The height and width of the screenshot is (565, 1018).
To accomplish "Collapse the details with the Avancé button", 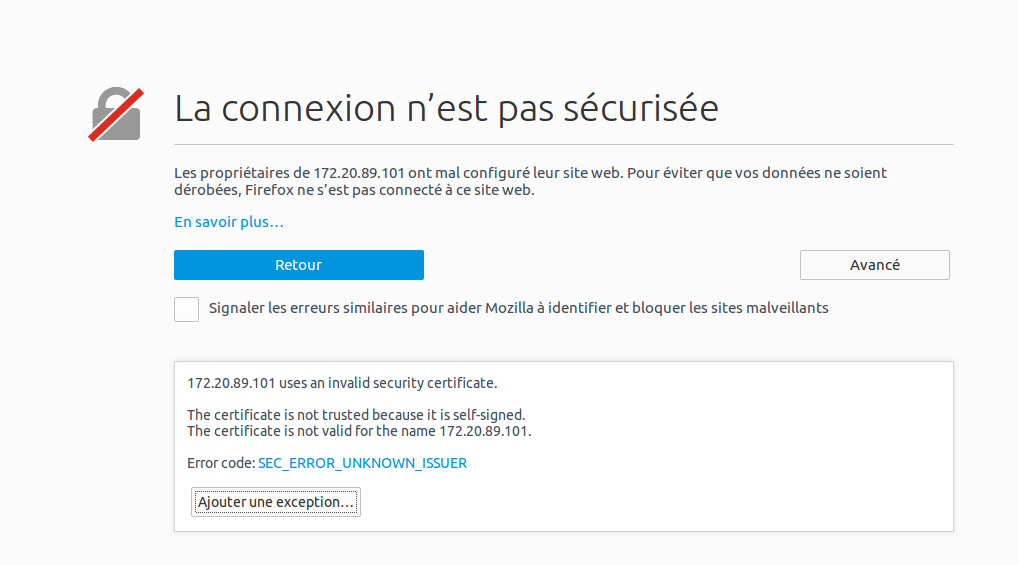I will [874, 265].
